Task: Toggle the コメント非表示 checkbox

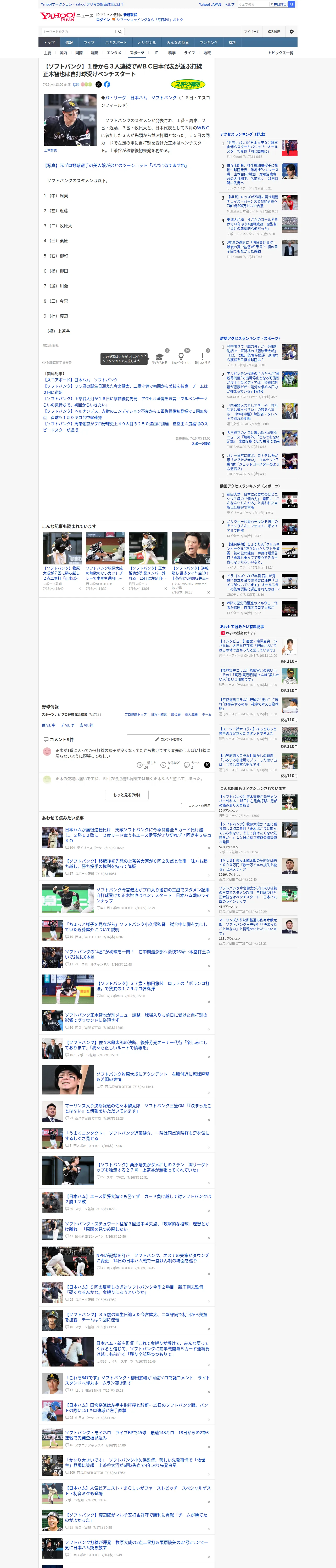Action: (x=183, y=806)
